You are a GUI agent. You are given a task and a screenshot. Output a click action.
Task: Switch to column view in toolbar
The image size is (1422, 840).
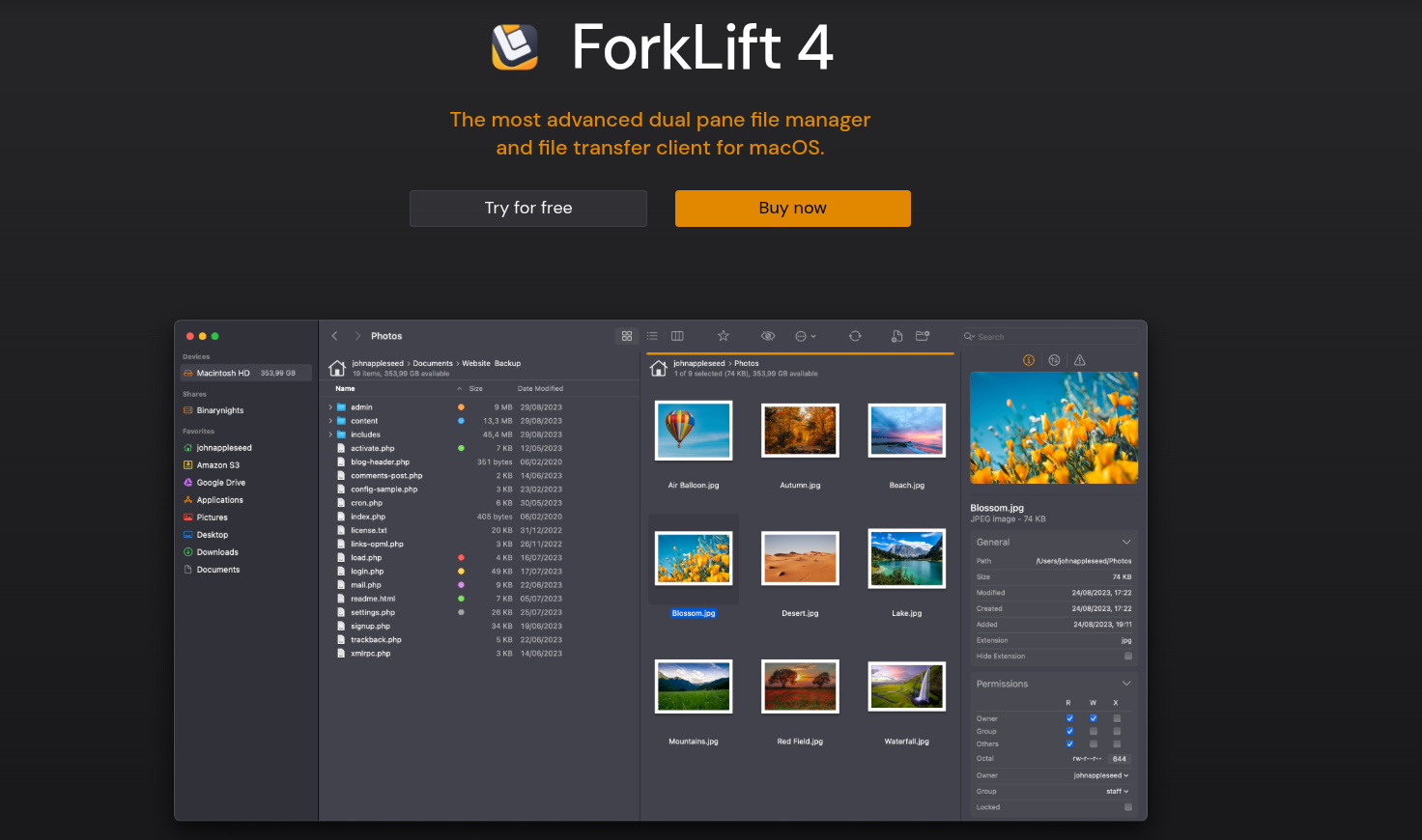tap(677, 336)
